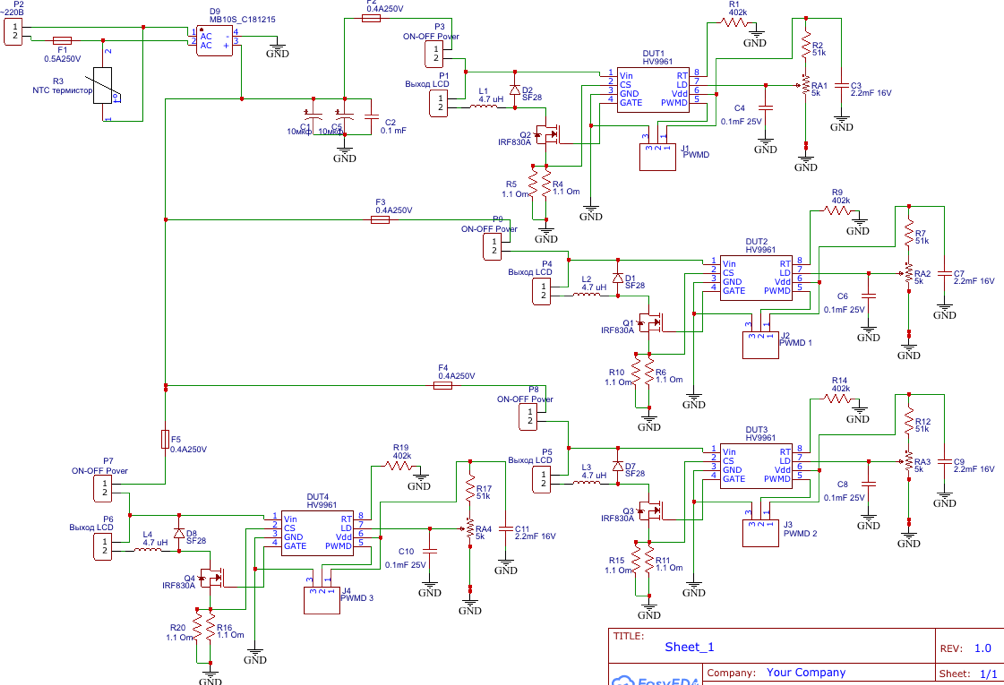The image size is (1004, 685).
Task: Click the D9 MB10S bridge rectifier
Action: tap(215, 39)
